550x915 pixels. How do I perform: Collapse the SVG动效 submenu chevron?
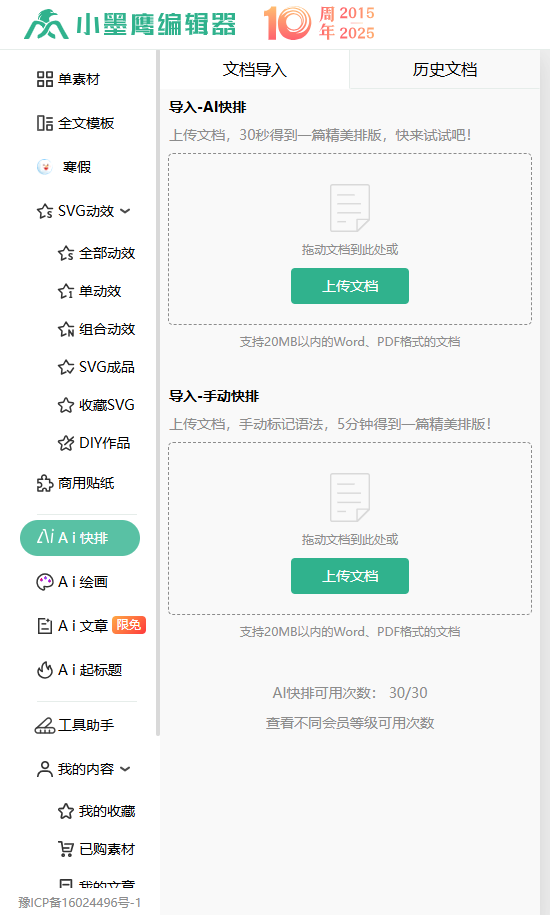click(125, 211)
